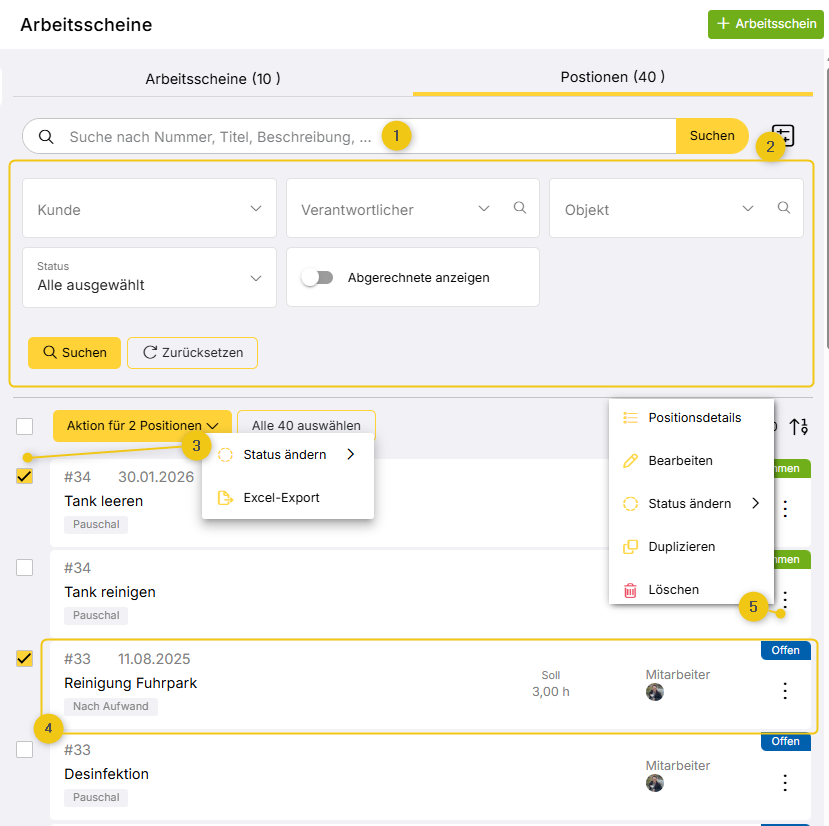This screenshot has width=829, height=826.
Task: Click the magnifier icon in Objekt field
Action: click(783, 208)
